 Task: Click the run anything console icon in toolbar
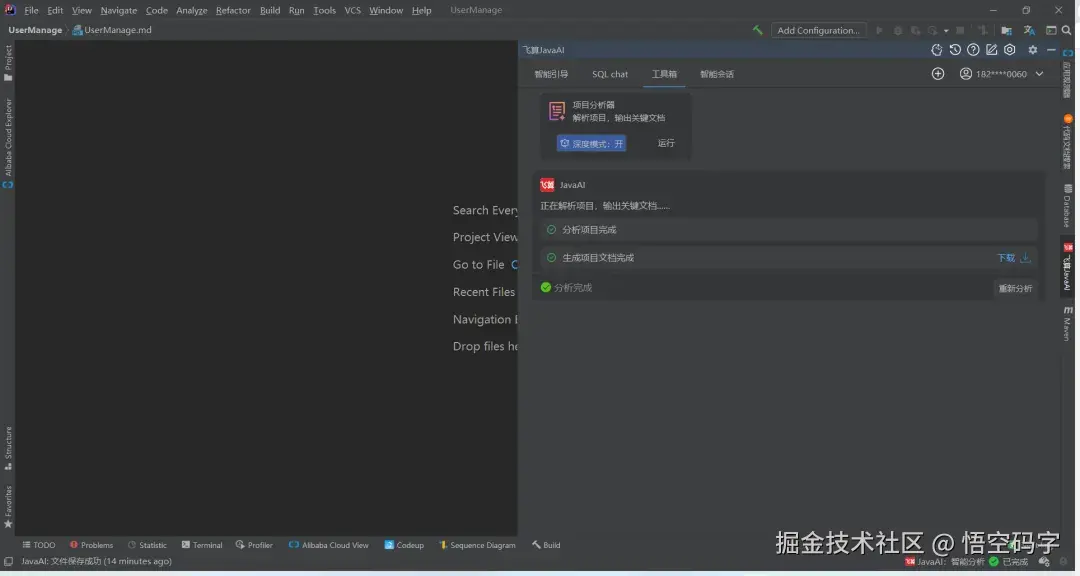pos(1051,30)
